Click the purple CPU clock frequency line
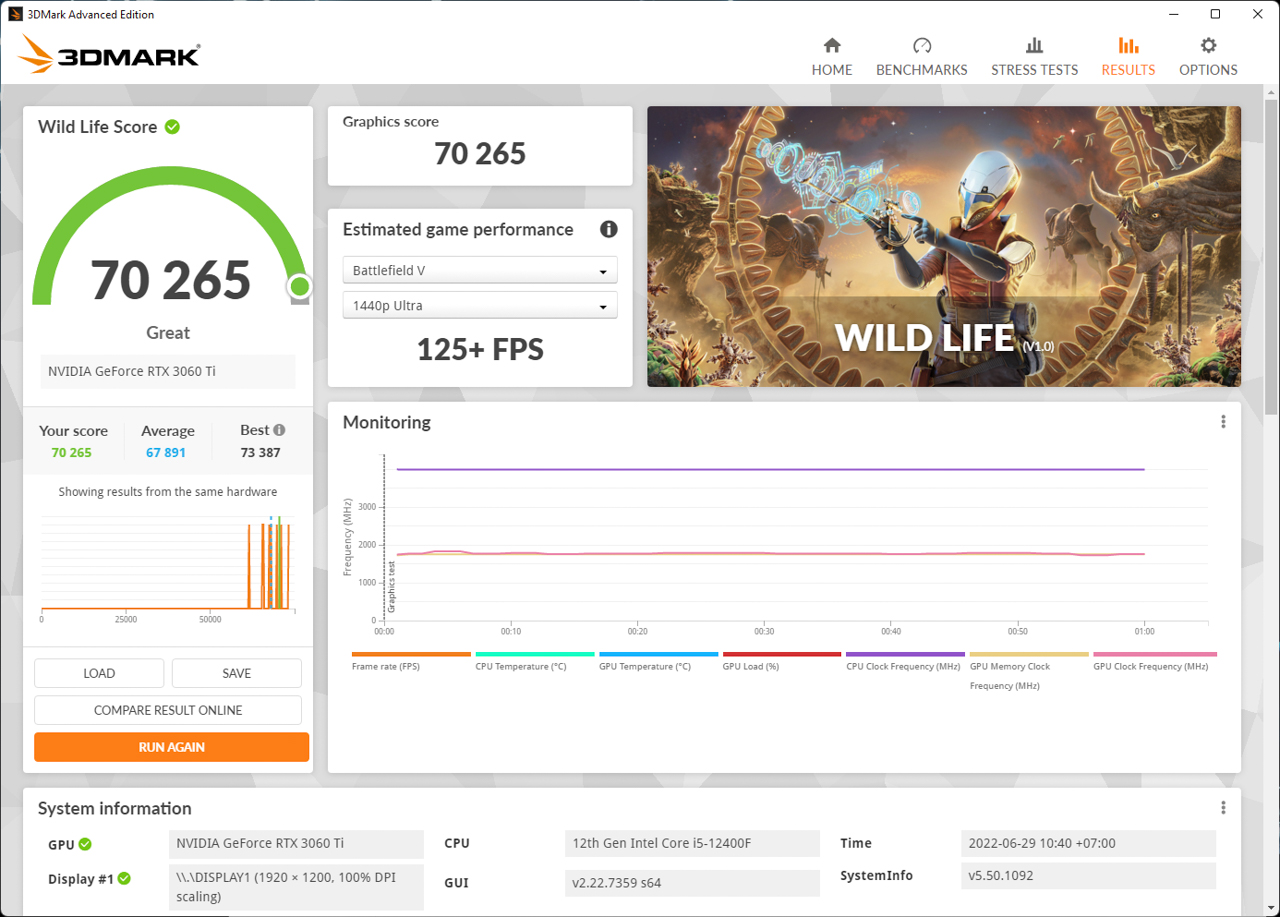The width and height of the screenshot is (1280, 917). pos(770,469)
